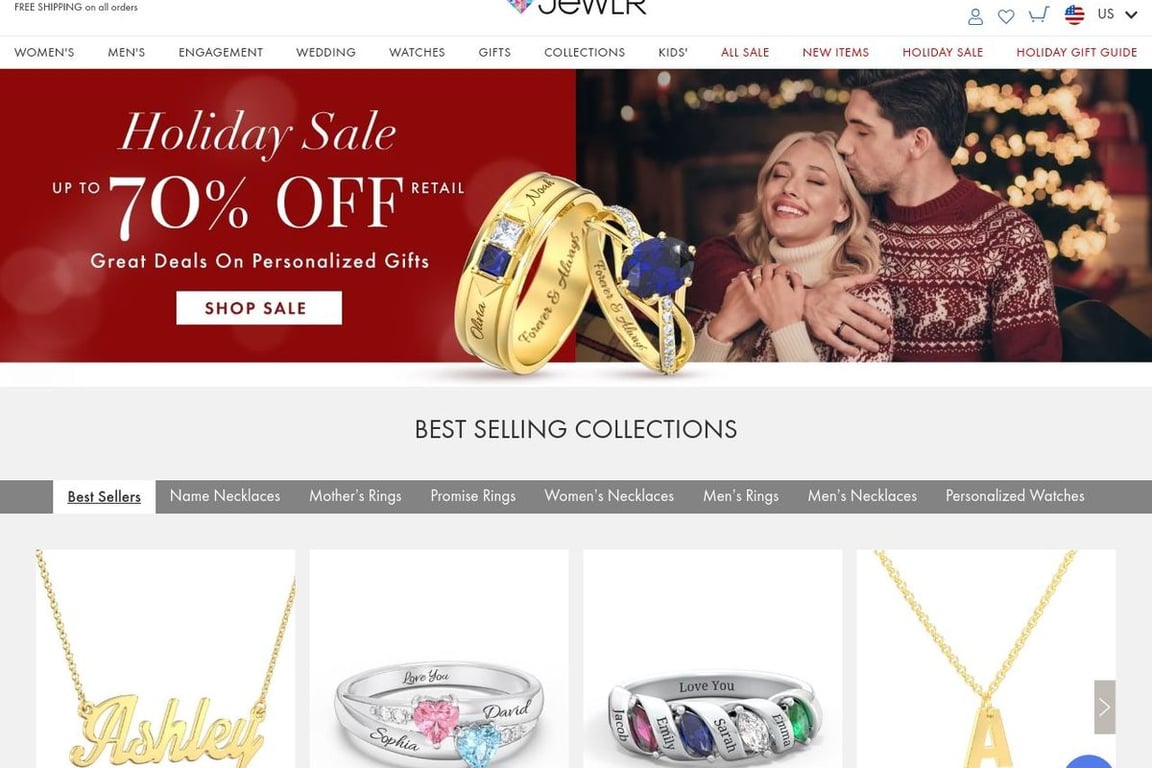The height and width of the screenshot is (768, 1152).
Task: Click the US flag icon
Action: point(1074,15)
